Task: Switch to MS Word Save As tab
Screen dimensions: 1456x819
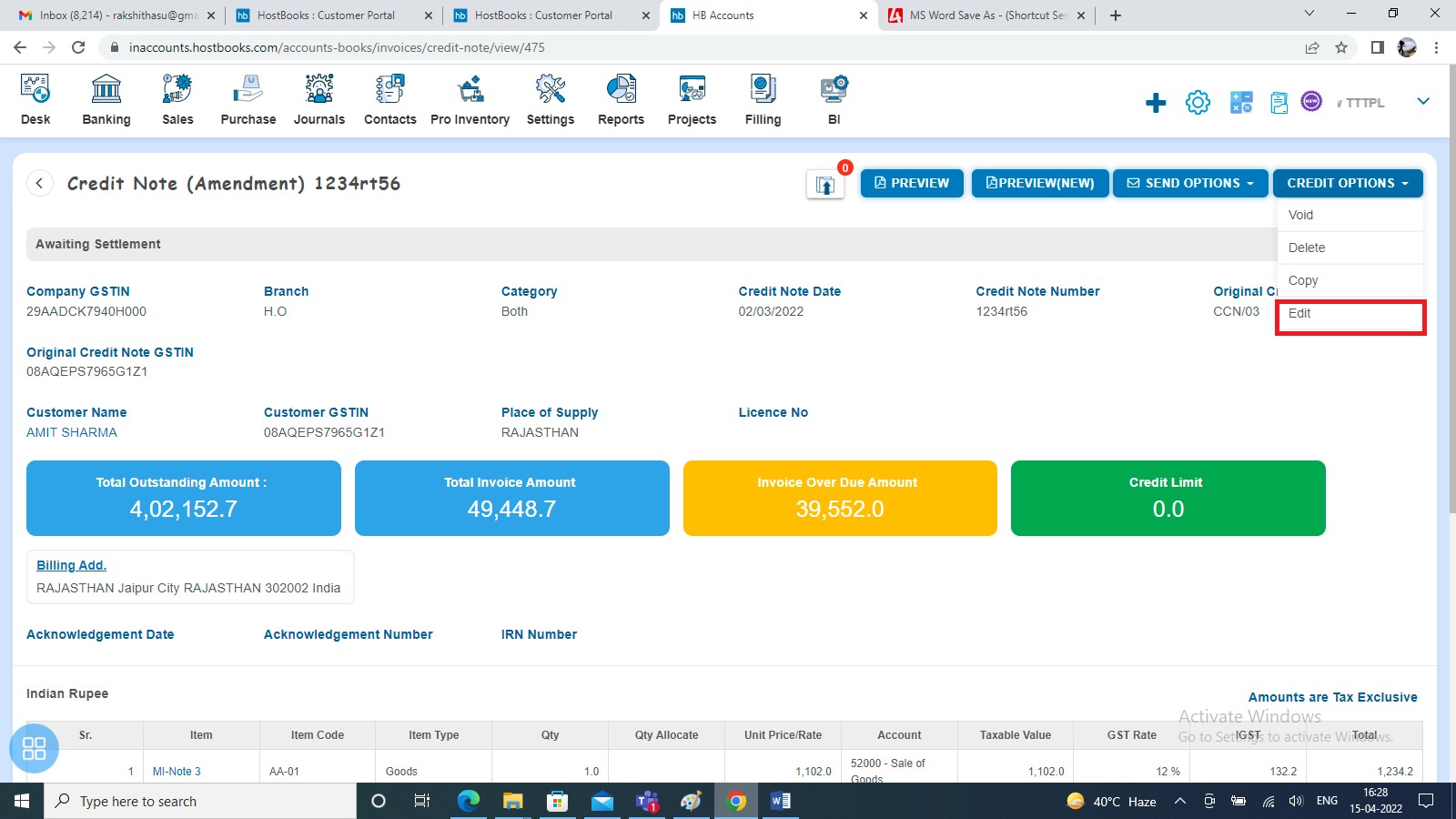Action: pos(988,15)
